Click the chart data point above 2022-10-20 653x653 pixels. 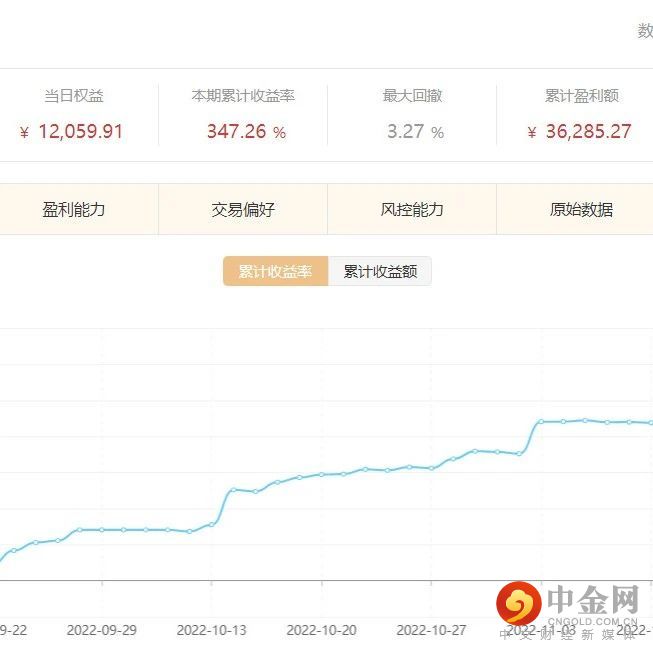(322, 474)
